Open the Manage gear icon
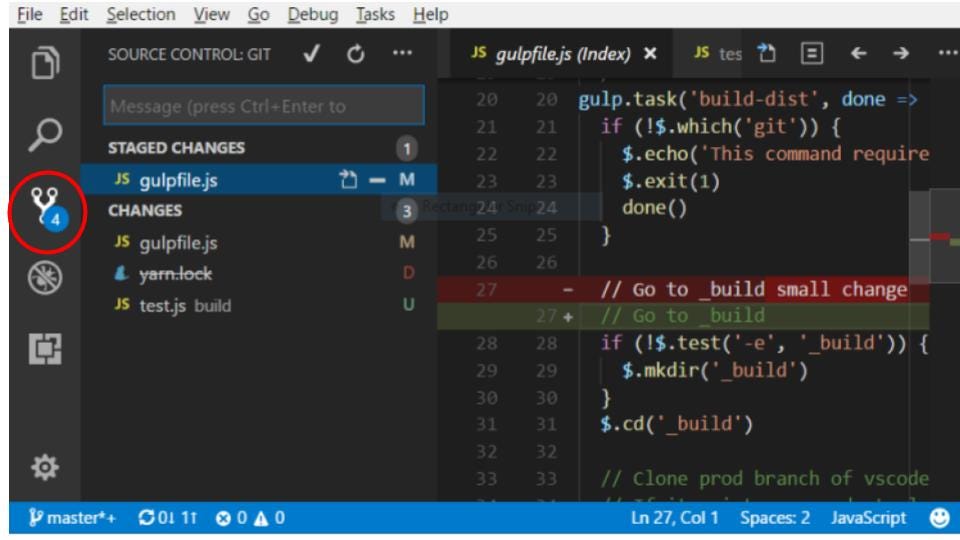The width and height of the screenshot is (960, 540). point(45,467)
